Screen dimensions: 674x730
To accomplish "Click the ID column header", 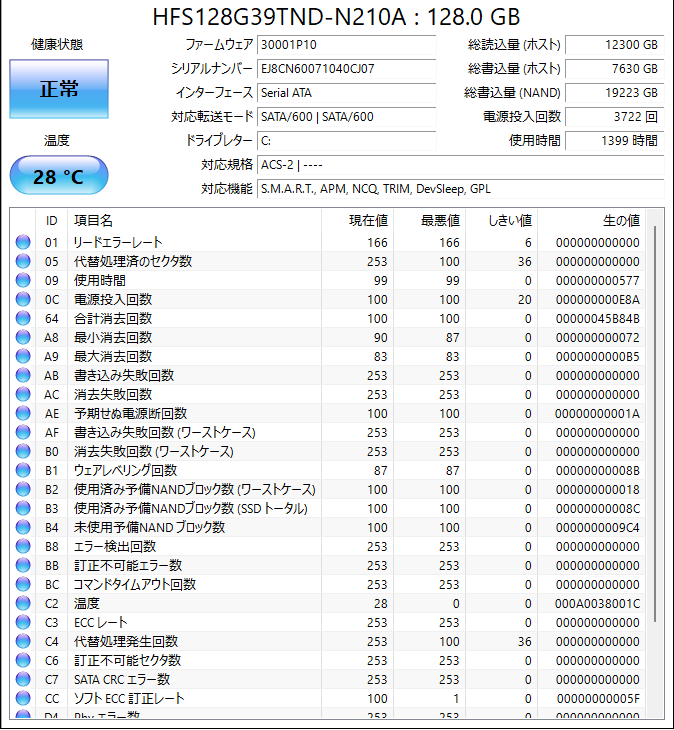I will [x=52, y=221].
